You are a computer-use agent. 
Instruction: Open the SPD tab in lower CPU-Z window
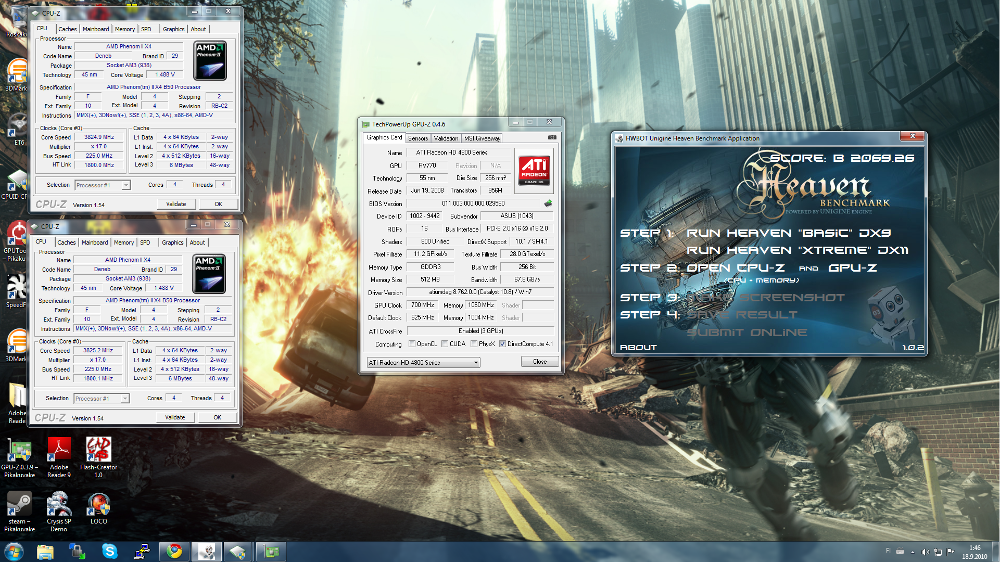point(145,242)
